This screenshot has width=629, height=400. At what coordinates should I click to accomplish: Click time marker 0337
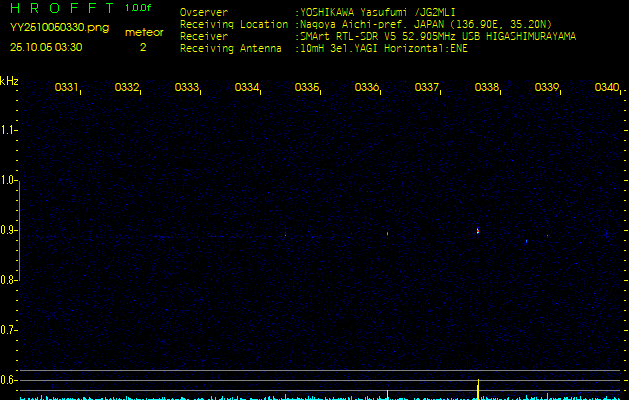point(426,87)
